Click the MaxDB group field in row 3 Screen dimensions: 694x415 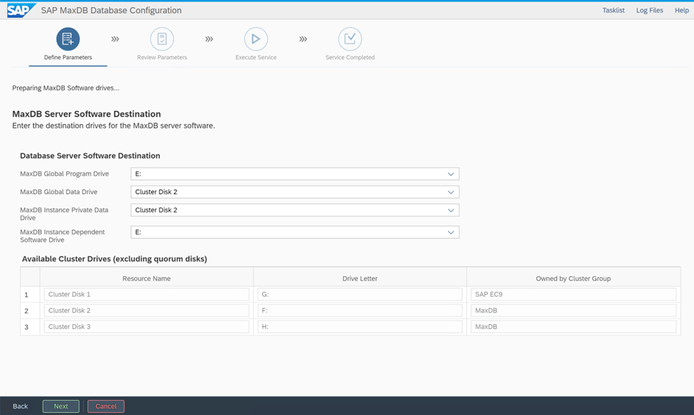(574, 327)
